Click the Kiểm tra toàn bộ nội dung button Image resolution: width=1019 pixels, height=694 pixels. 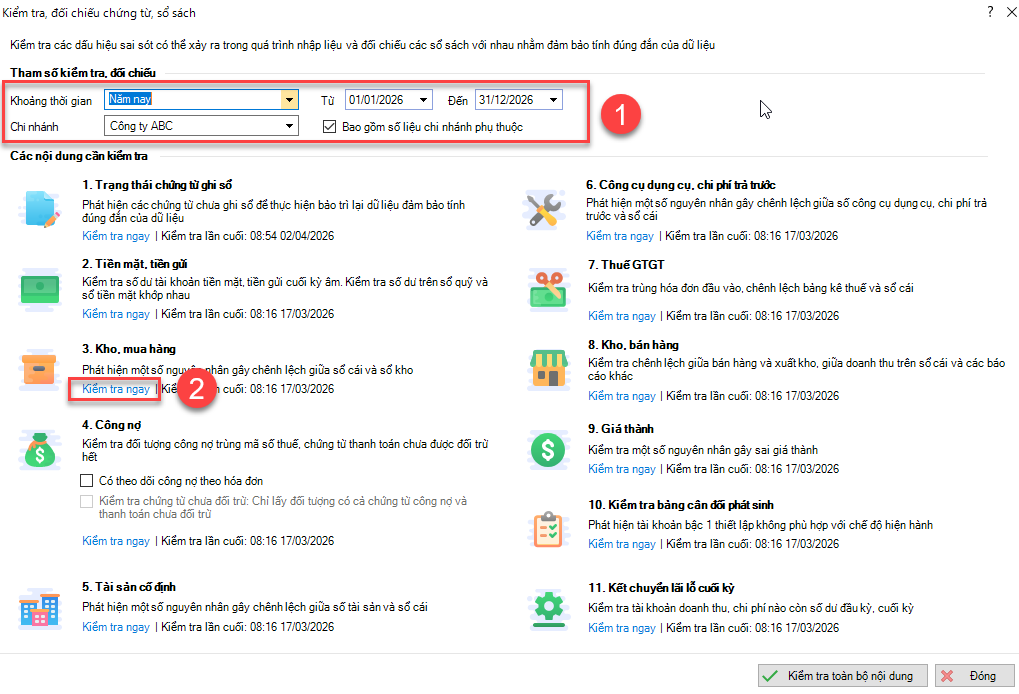[842, 676]
